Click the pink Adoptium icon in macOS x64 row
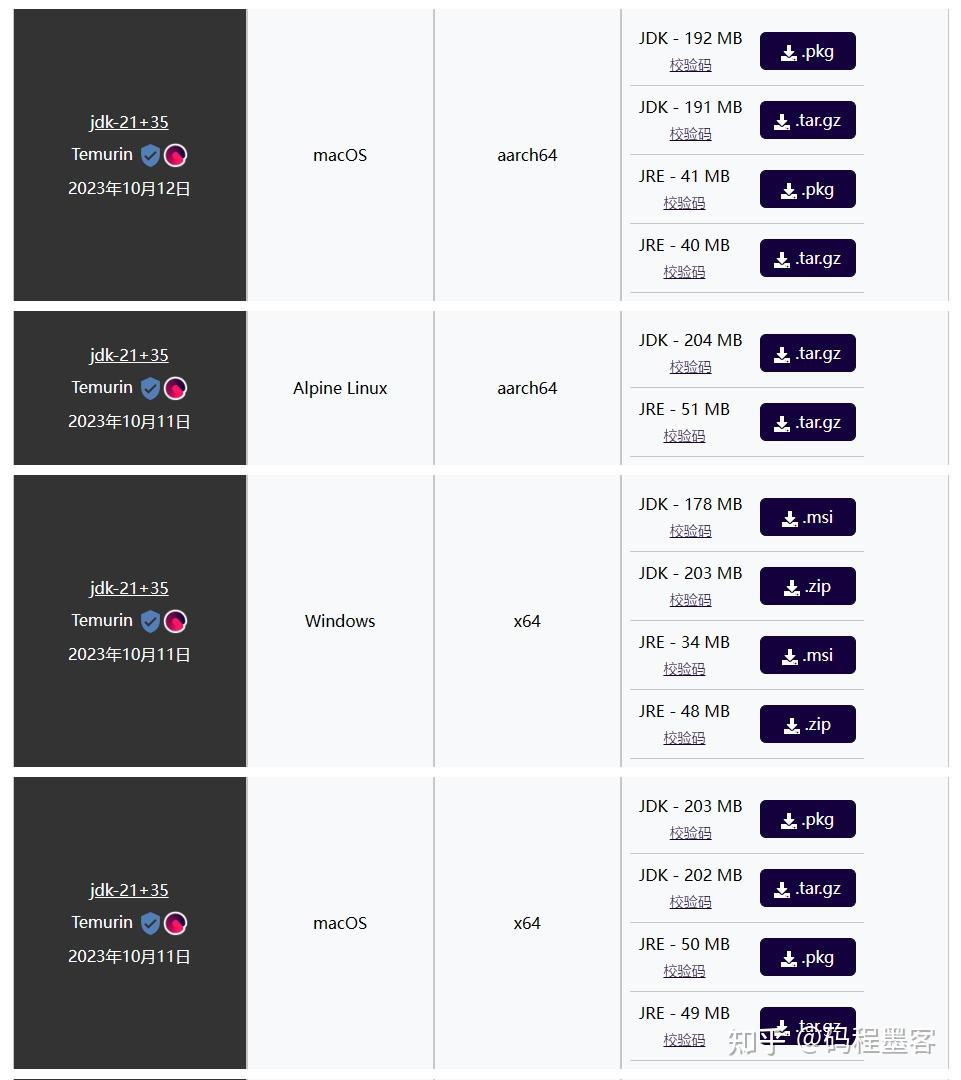 [x=176, y=923]
